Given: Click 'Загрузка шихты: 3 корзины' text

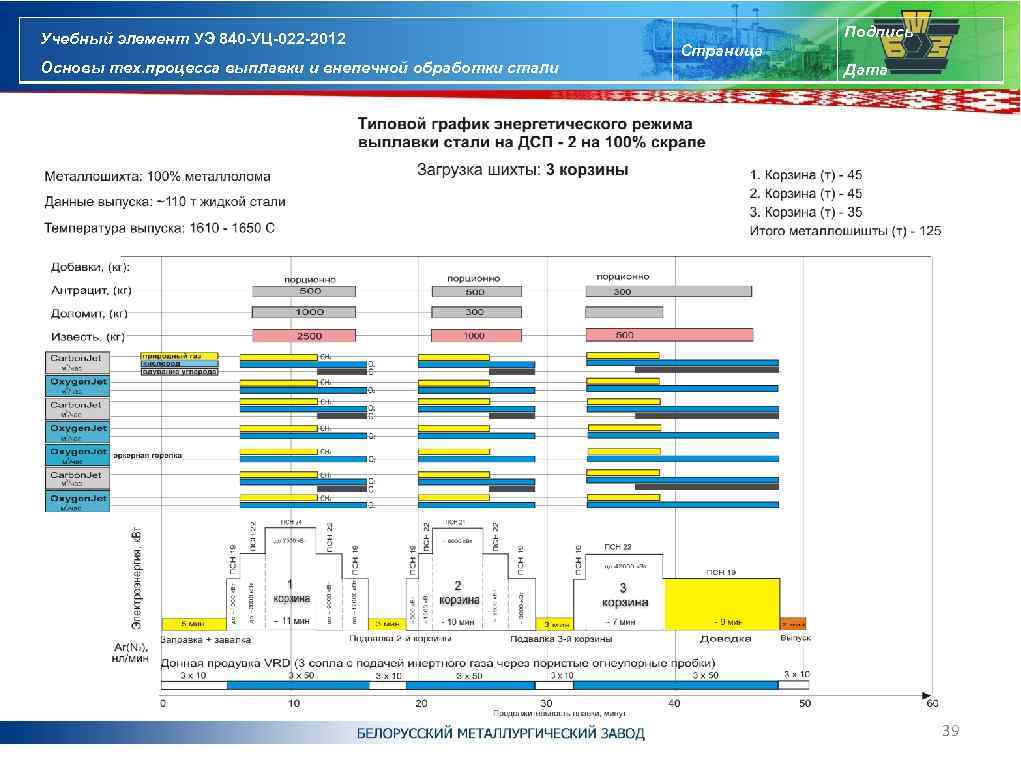Looking at the screenshot, I should pos(522,170).
